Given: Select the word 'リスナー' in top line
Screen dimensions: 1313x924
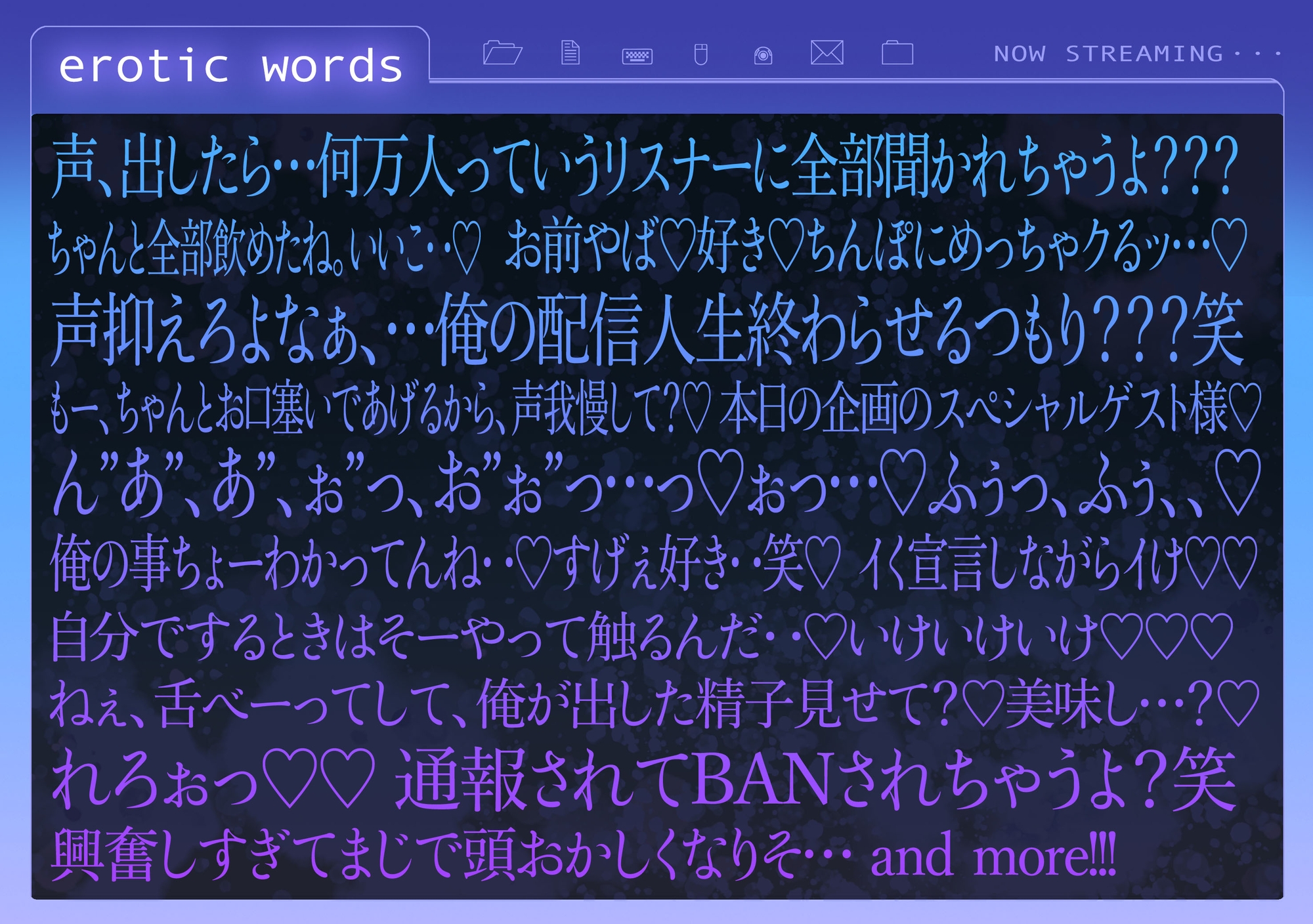Looking at the screenshot, I should 678,166.
